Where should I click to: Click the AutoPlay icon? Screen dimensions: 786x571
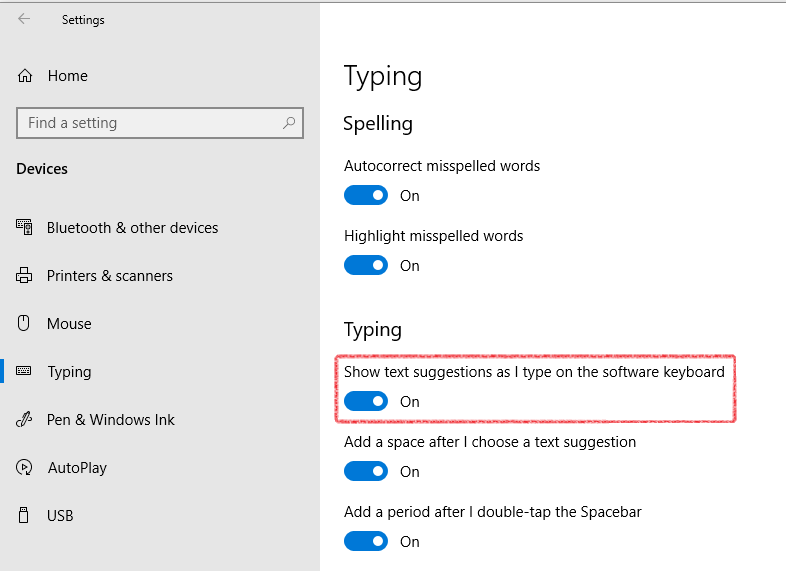point(24,467)
